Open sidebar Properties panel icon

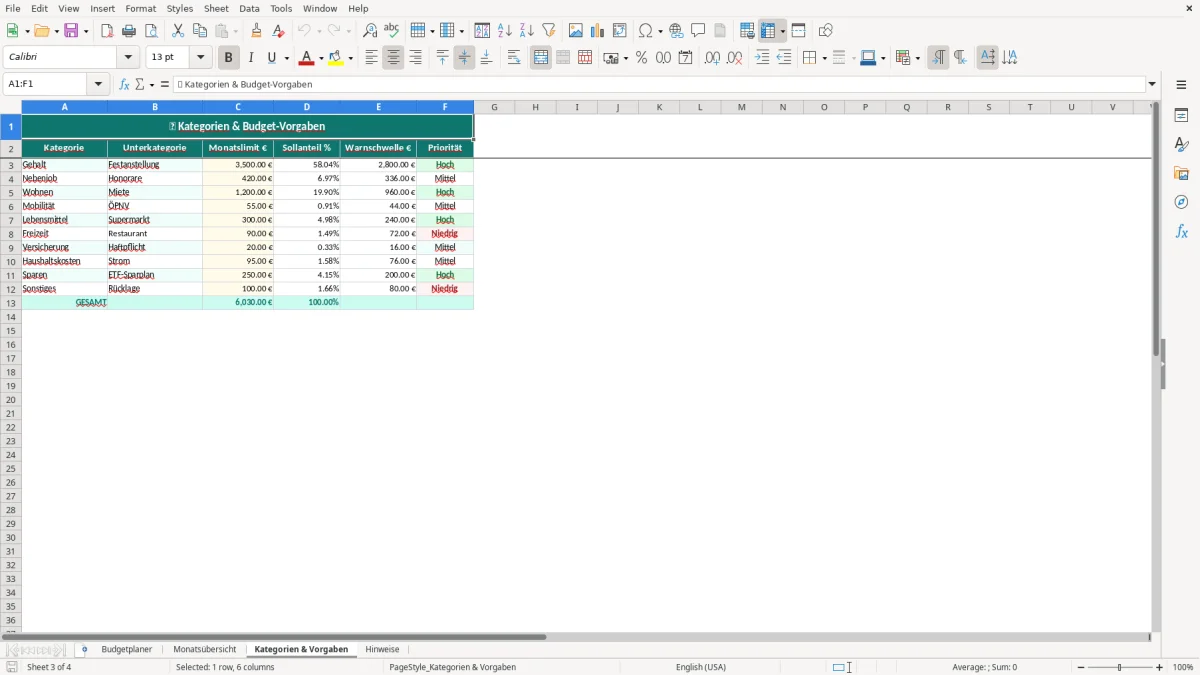[1181, 115]
